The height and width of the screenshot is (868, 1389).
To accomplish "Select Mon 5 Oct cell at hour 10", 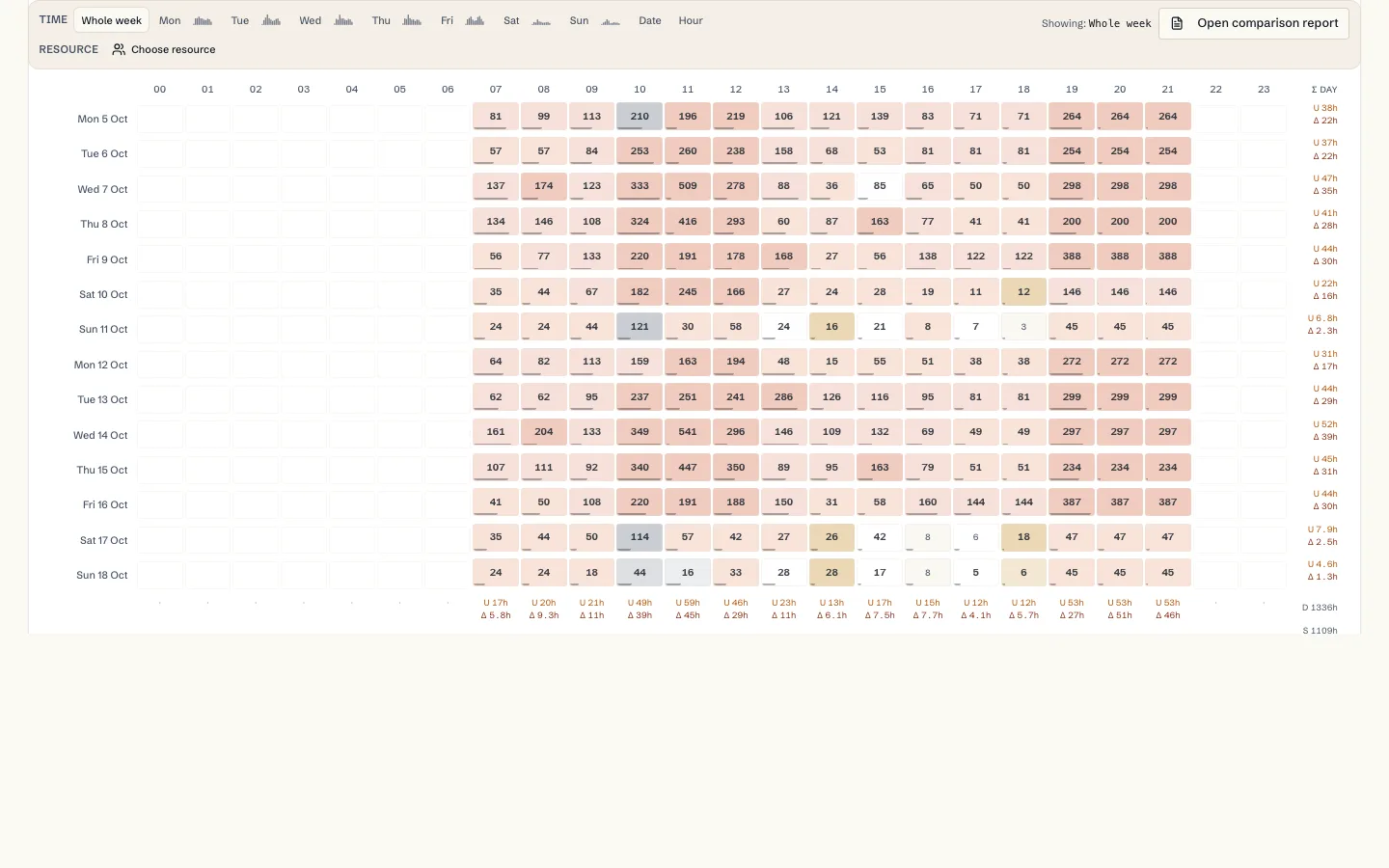I will pos(640,117).
